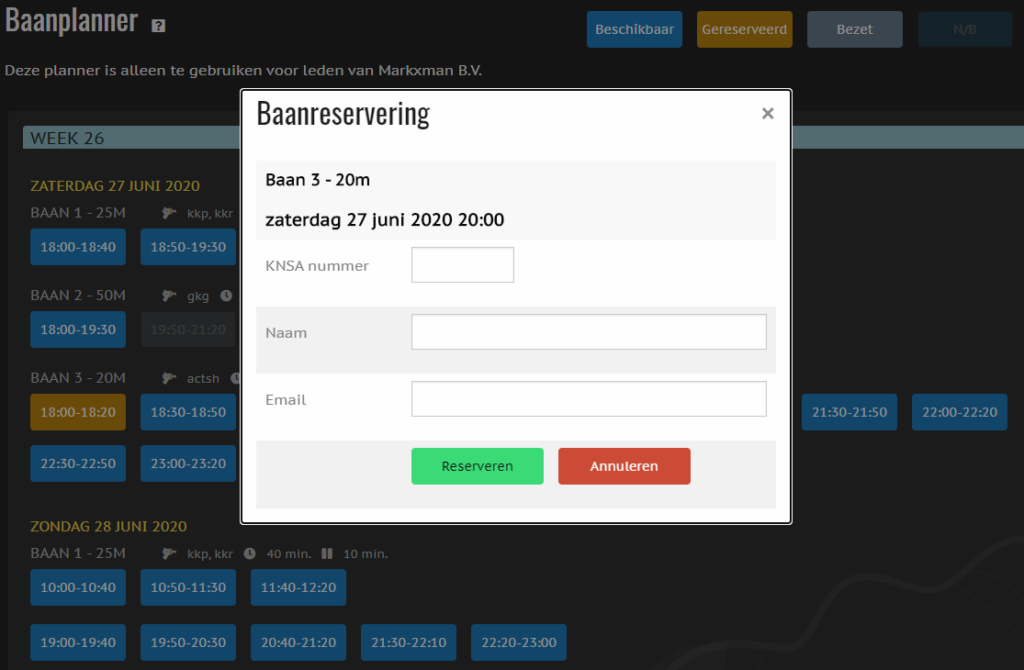This screenshot has height=670, width=1024.
Task: Click the discipline icon next to Baan 3 - 20M
Action: (169, 378)
